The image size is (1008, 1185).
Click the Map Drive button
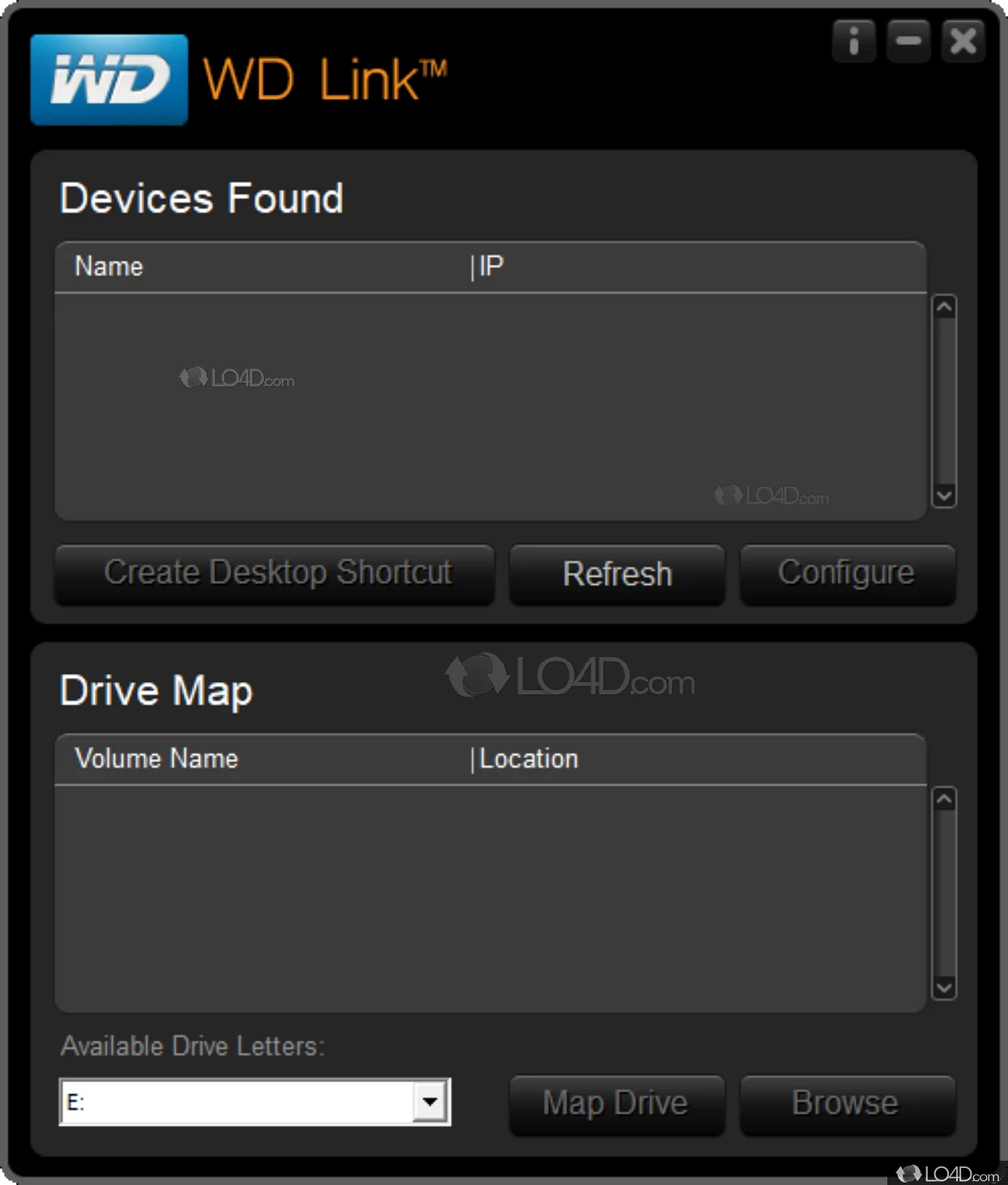point(616,1103)
